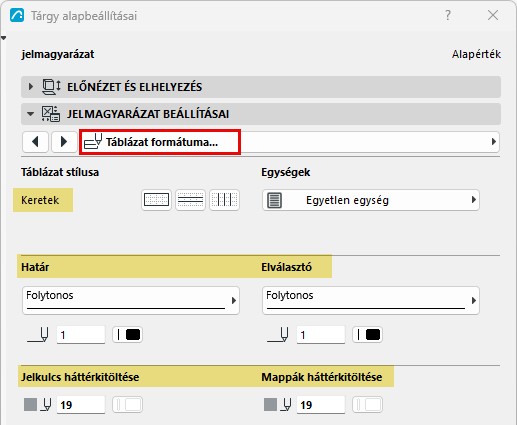This screenshot has height=425, width=517.
Task: Open the Elválasztó line type dropdown
Action: pyautogui.click(x=371, y=300)
